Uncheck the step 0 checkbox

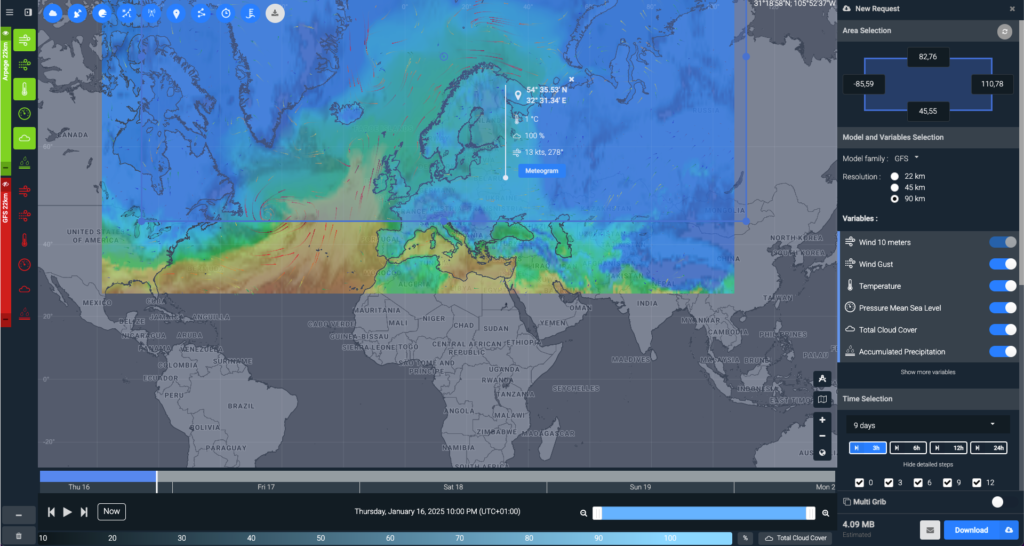coord(859,483)
